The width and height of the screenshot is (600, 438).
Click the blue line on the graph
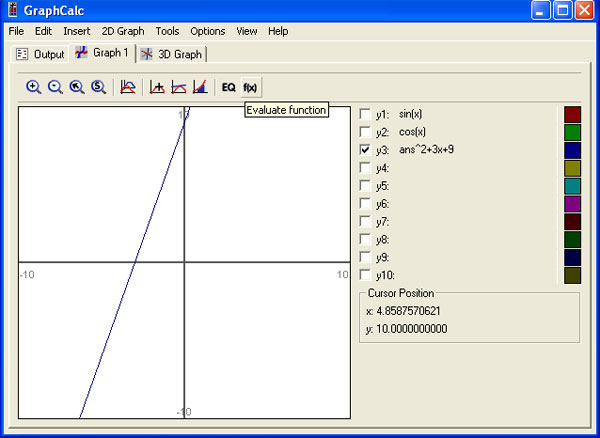click(x=135, y=262)
